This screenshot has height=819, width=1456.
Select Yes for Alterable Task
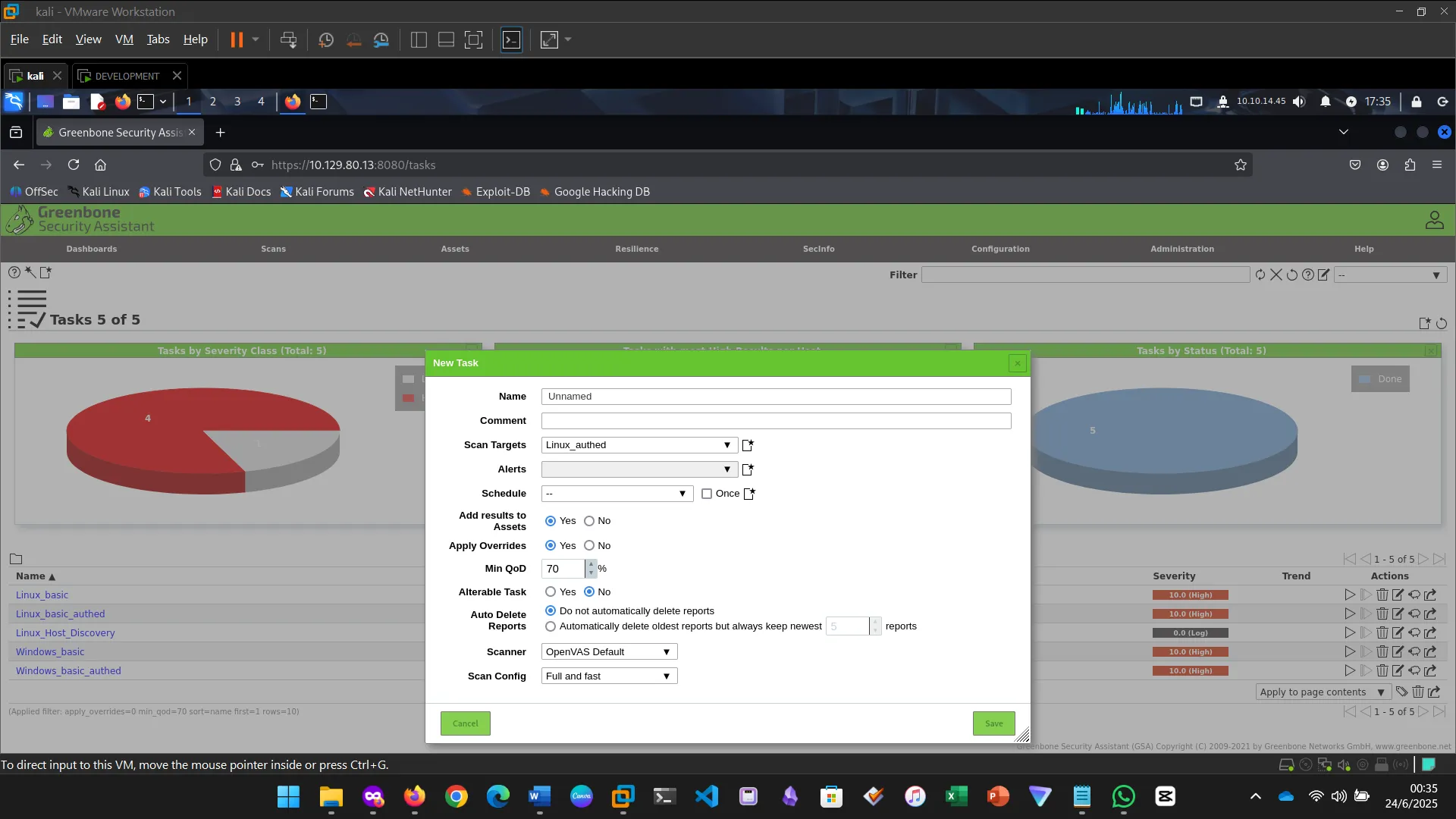click(x=551, y=592)
